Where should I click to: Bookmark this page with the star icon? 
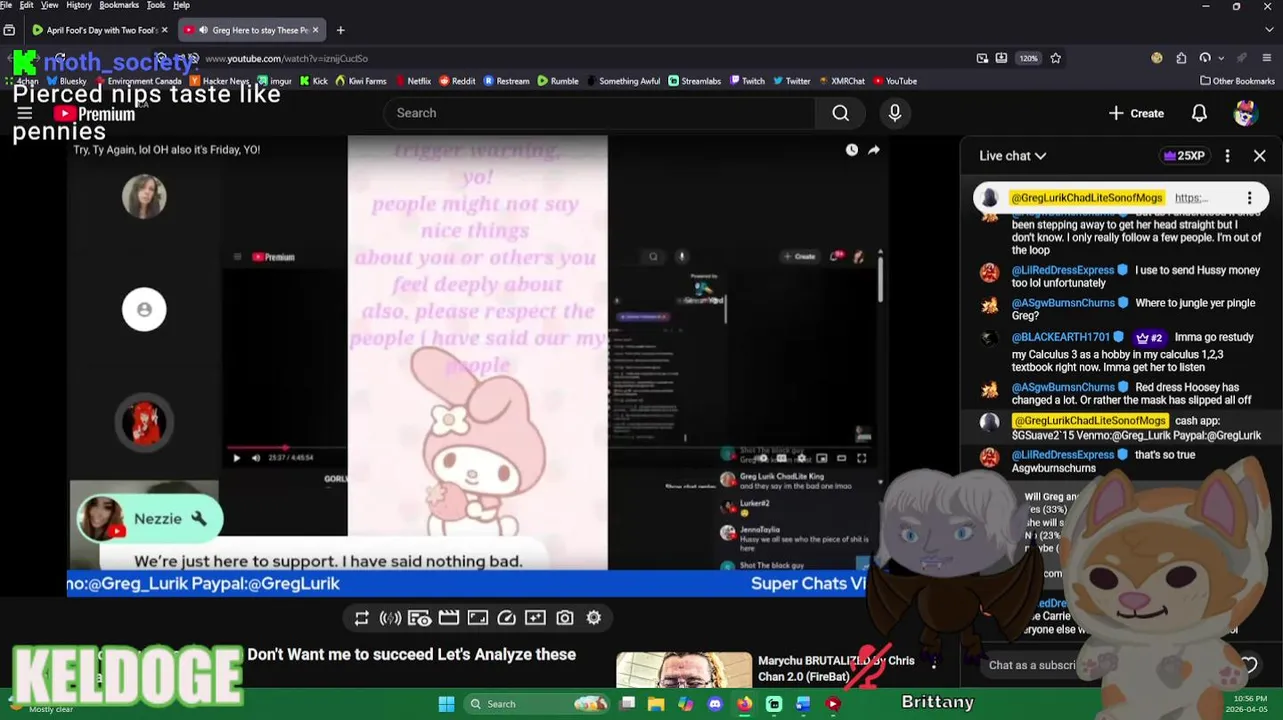[1056, 58]
